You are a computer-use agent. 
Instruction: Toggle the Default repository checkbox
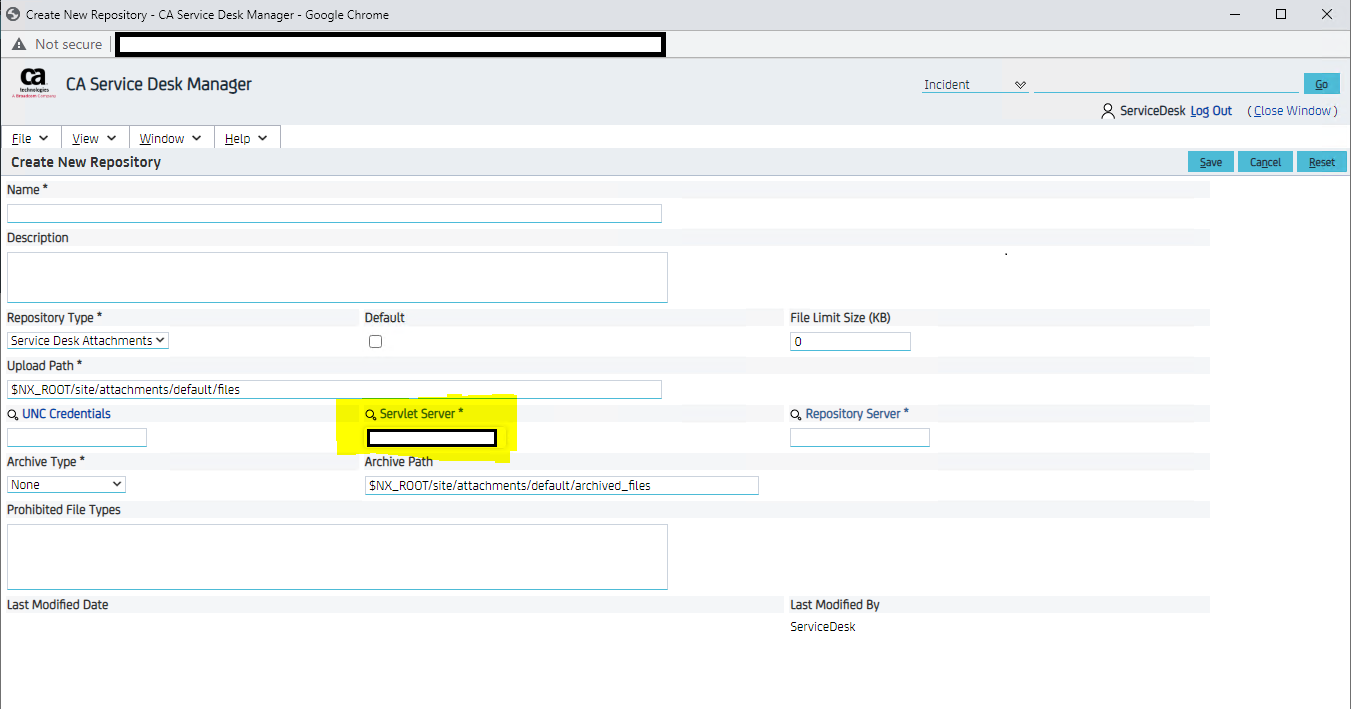[x=375, y=341]
